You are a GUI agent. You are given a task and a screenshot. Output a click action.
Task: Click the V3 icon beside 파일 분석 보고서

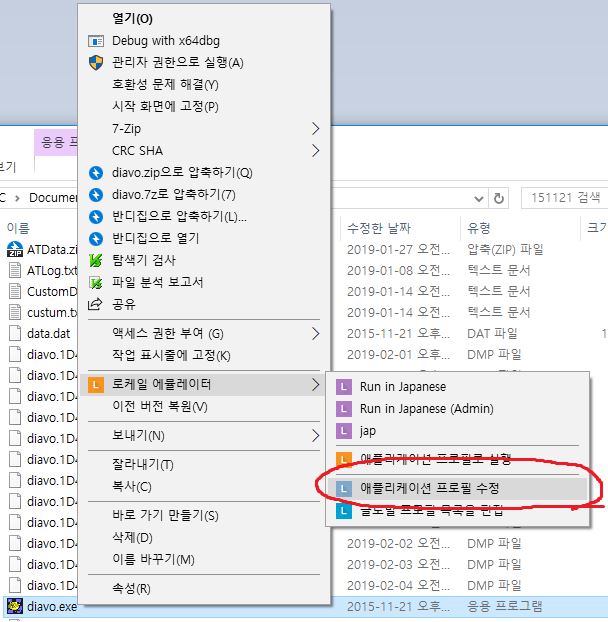coord(96,282)
